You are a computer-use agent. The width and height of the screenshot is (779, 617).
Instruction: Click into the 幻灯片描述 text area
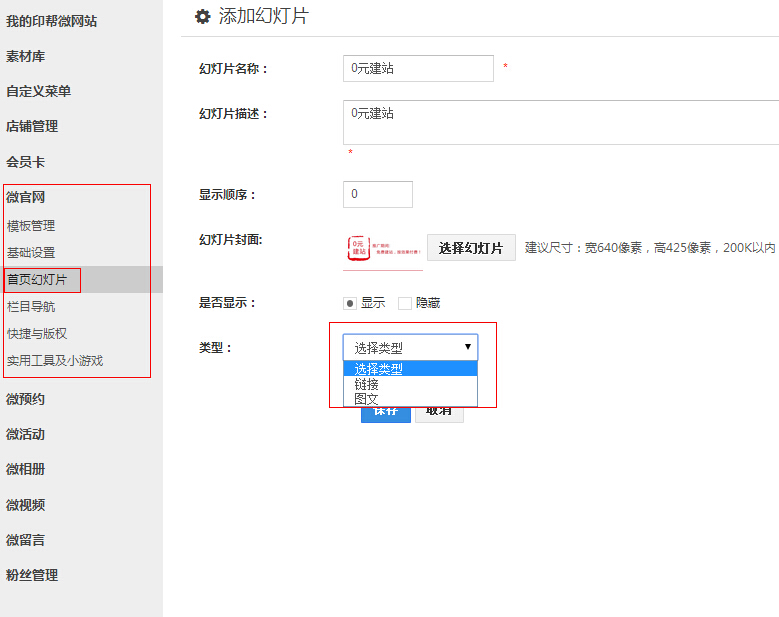tap(560, 123)
